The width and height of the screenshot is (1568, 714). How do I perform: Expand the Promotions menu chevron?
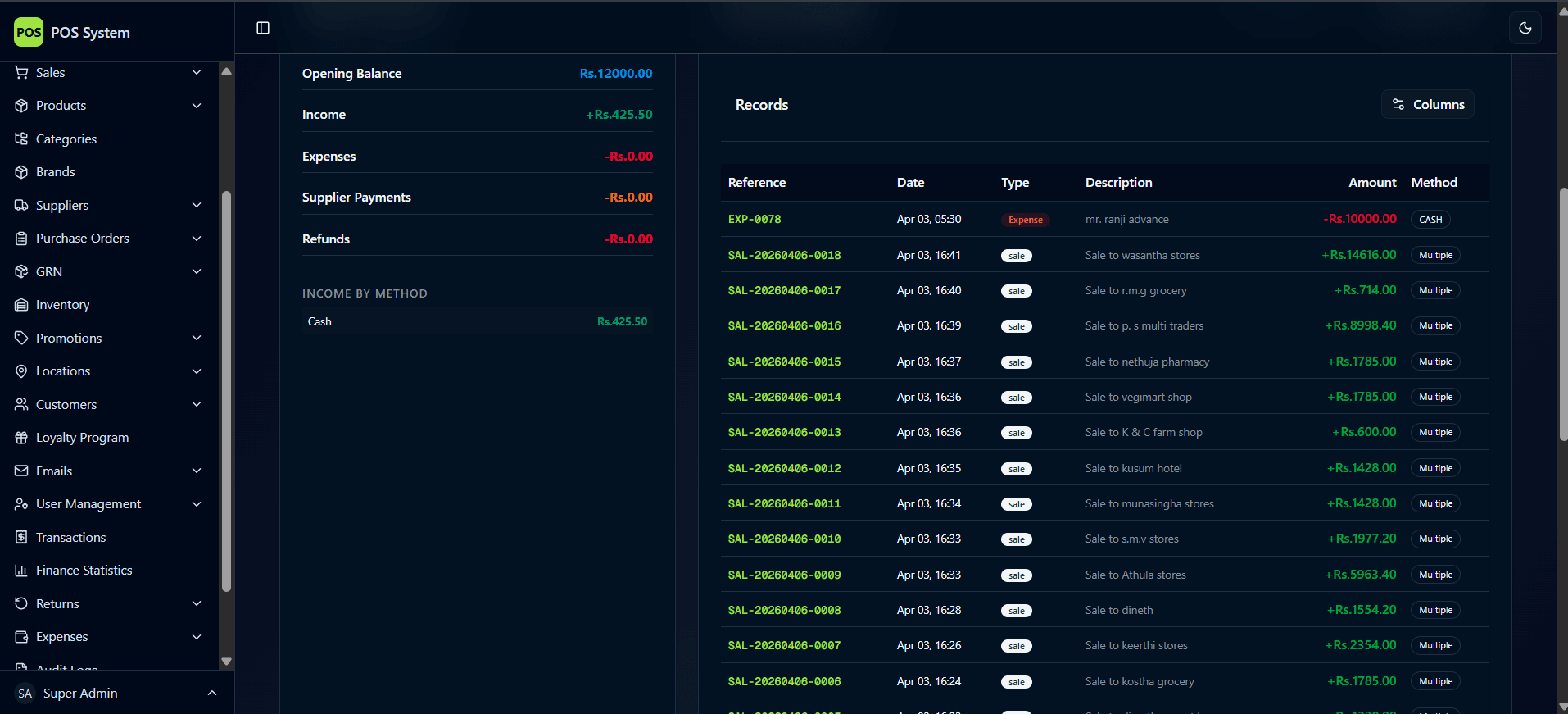[197, 338]
